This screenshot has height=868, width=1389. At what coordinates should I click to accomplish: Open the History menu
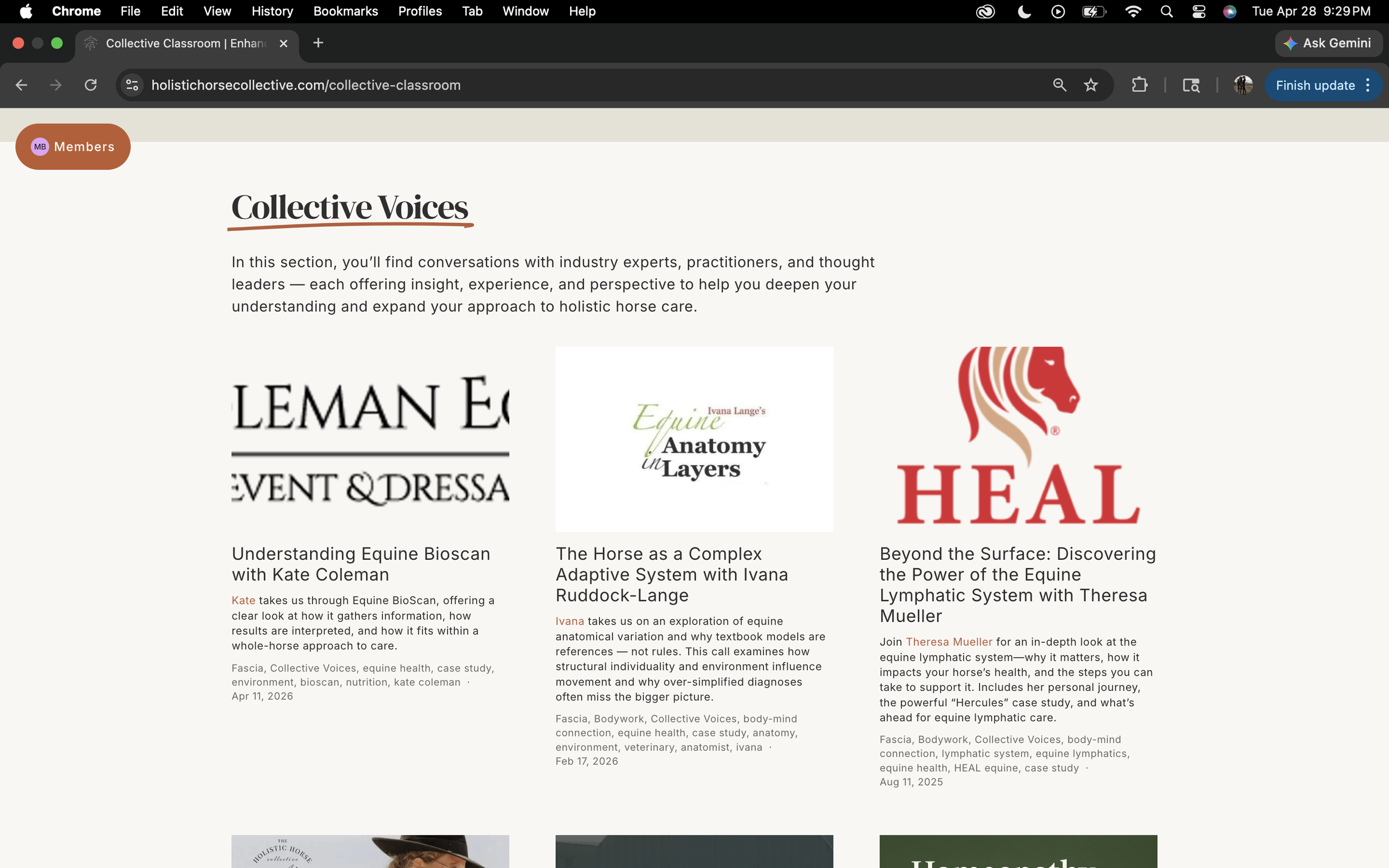(x=272, y=12)
